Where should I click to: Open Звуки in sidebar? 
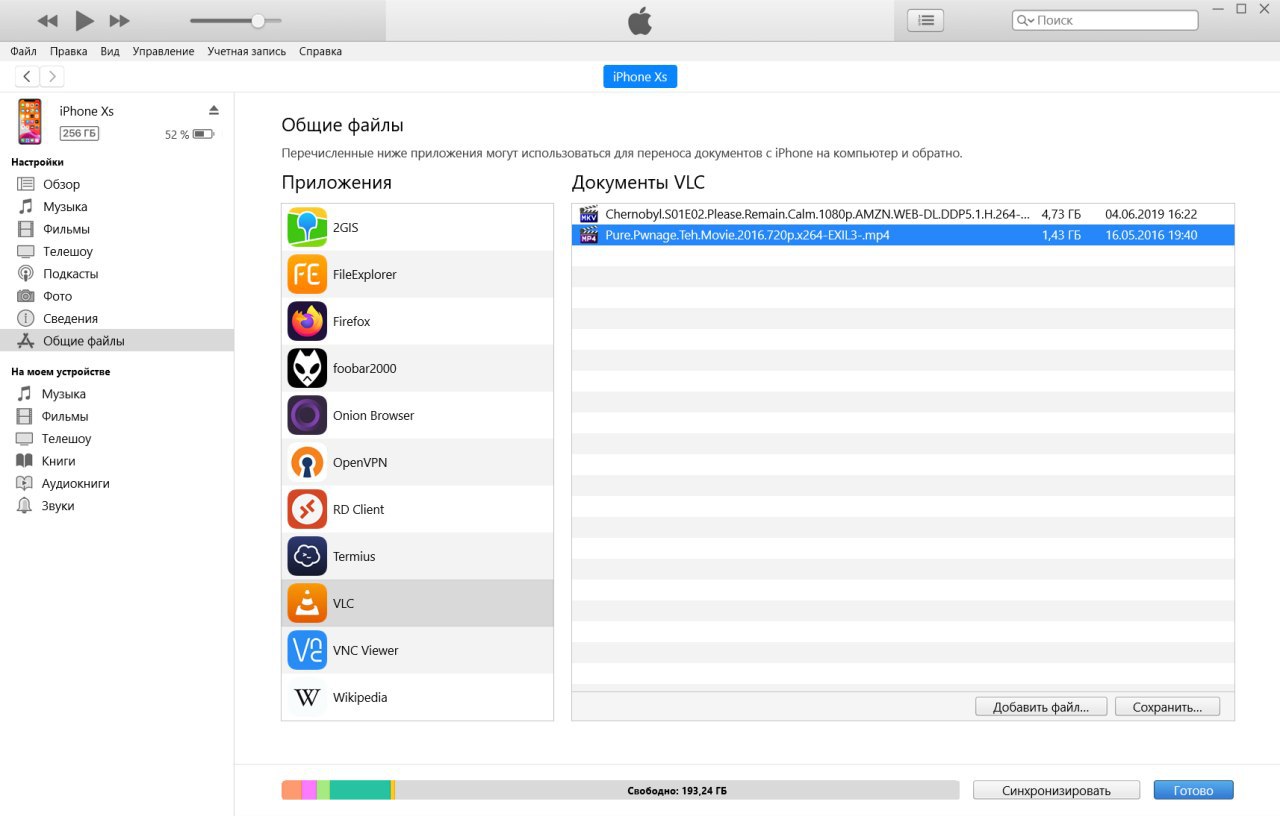117,506
